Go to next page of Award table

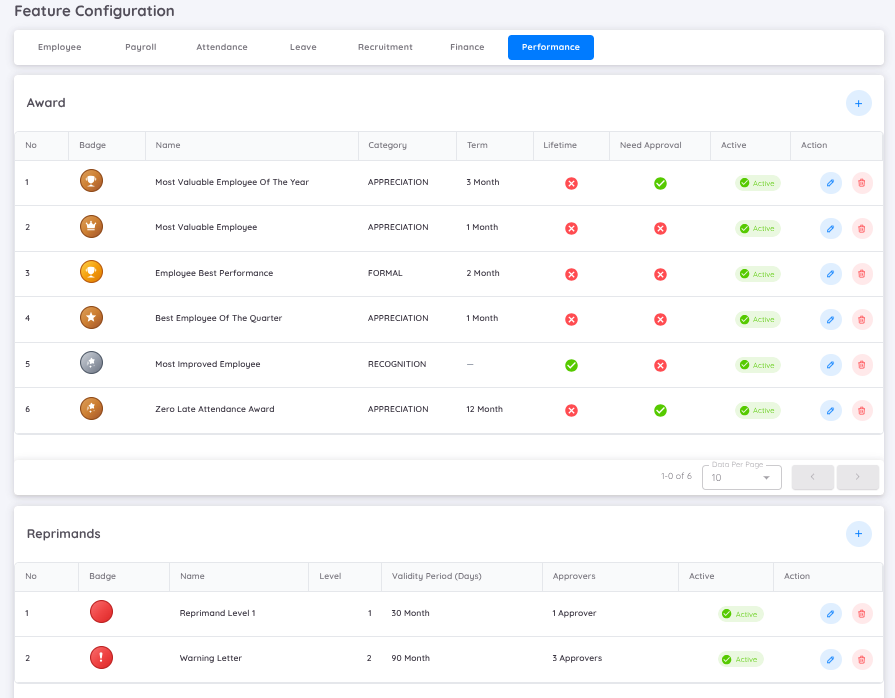857,477
